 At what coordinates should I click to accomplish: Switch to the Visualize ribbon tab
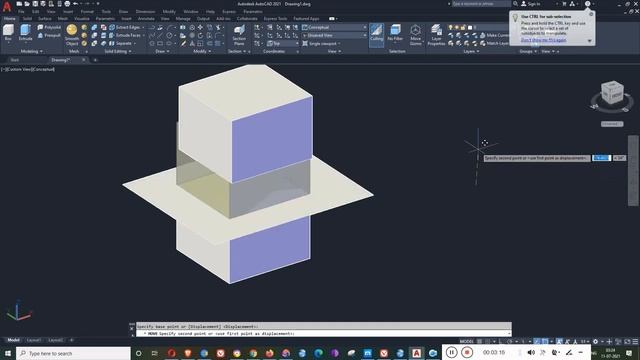(x=82, y=19)
